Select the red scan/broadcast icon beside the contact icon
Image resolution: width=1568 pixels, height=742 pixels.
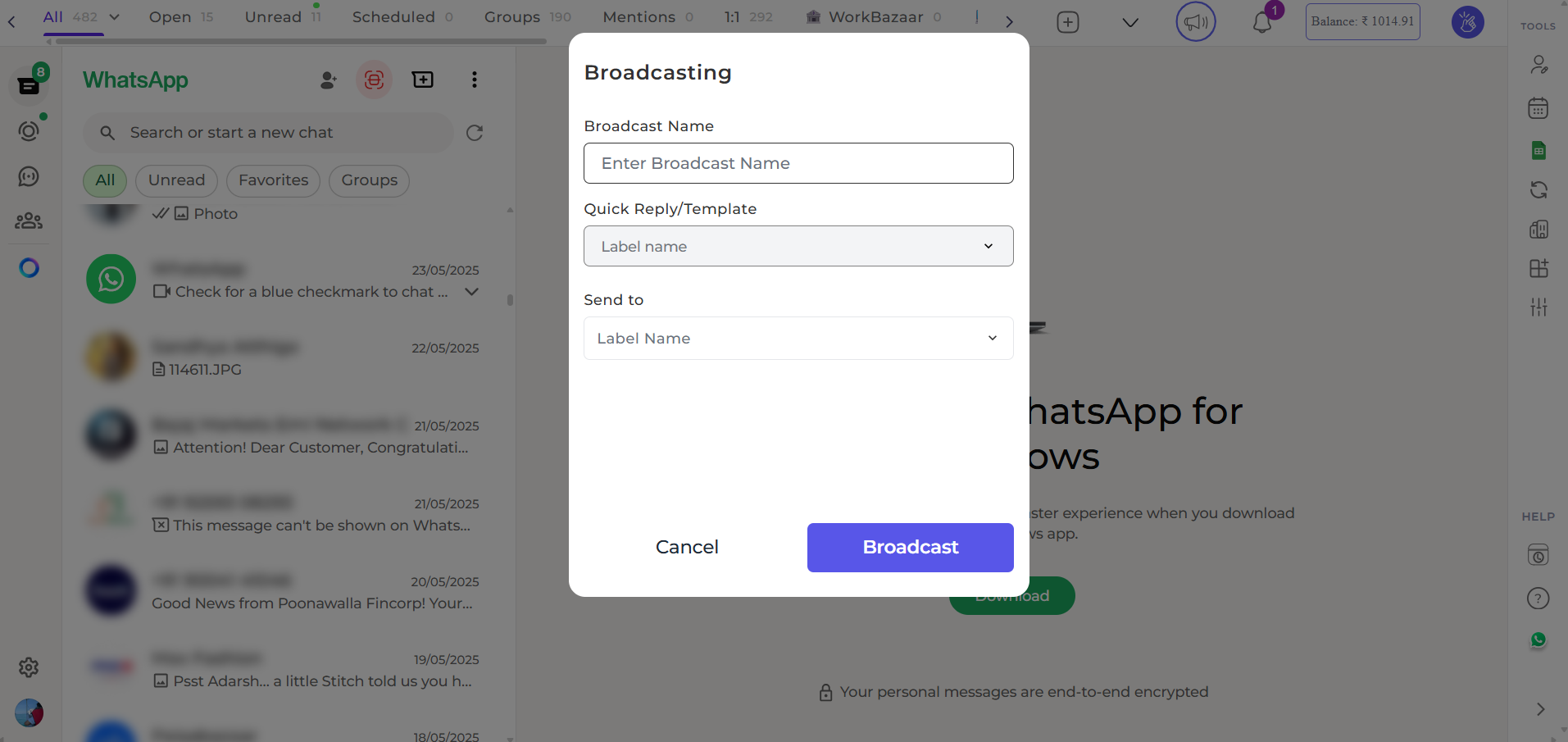pos(374,80)
